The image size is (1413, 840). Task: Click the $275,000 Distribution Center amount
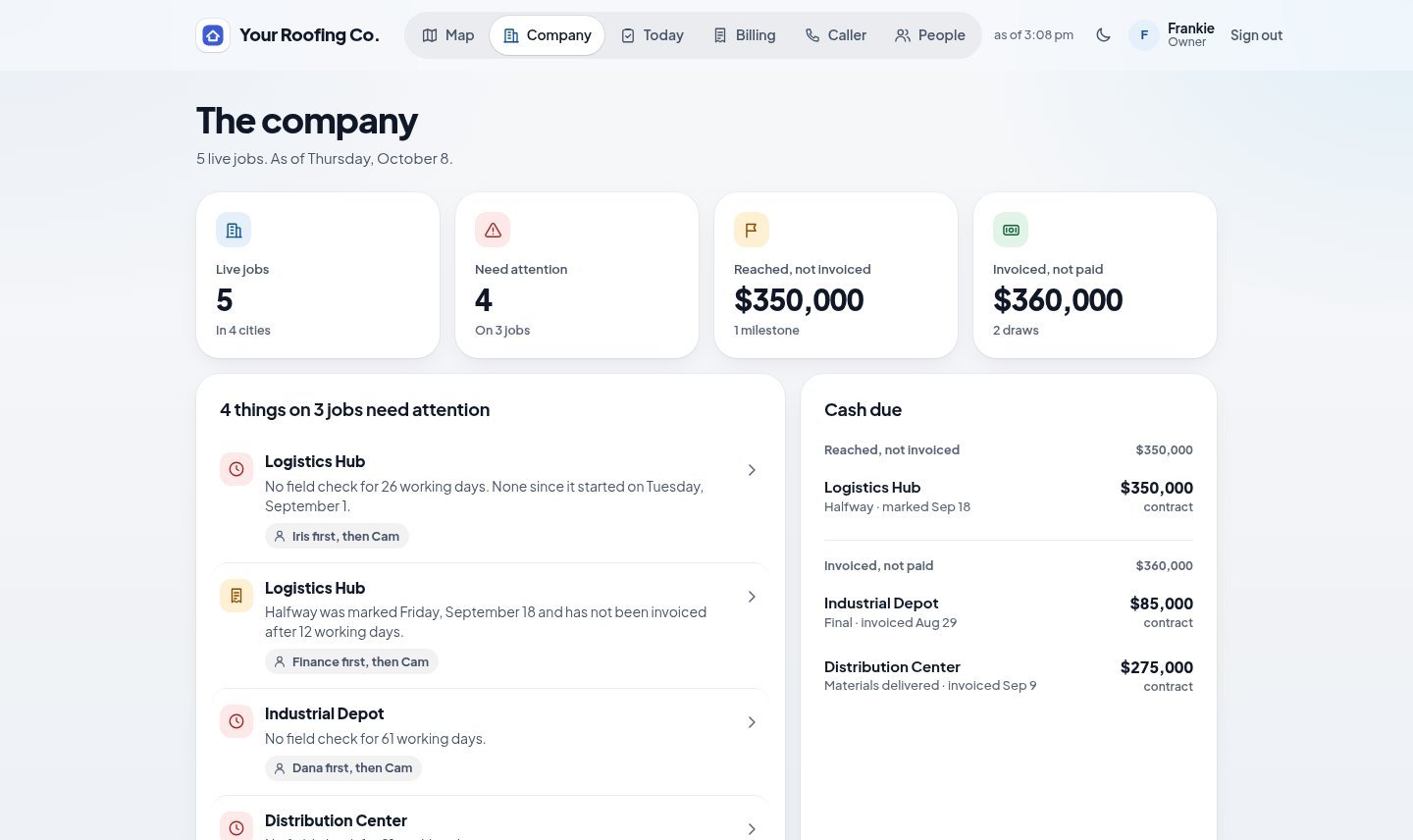(x=1157, y=667)
